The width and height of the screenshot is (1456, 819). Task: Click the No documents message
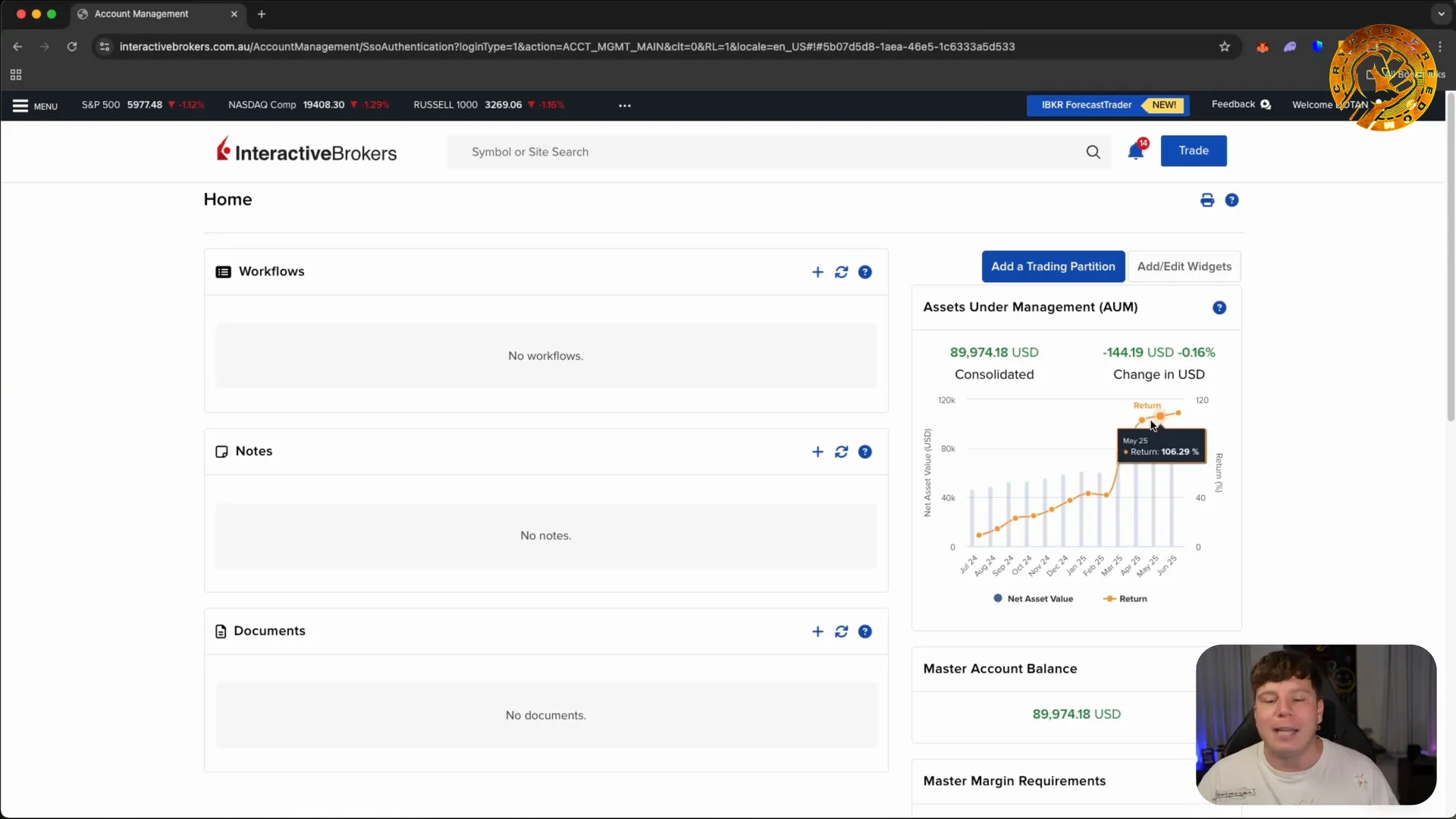pyautogui.click(x=546, y=716)
